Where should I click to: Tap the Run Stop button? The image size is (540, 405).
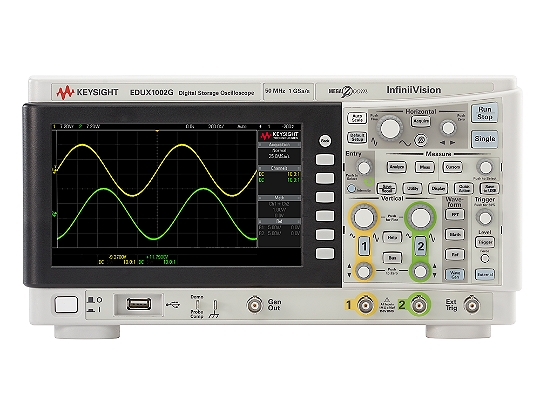[484, 113]
